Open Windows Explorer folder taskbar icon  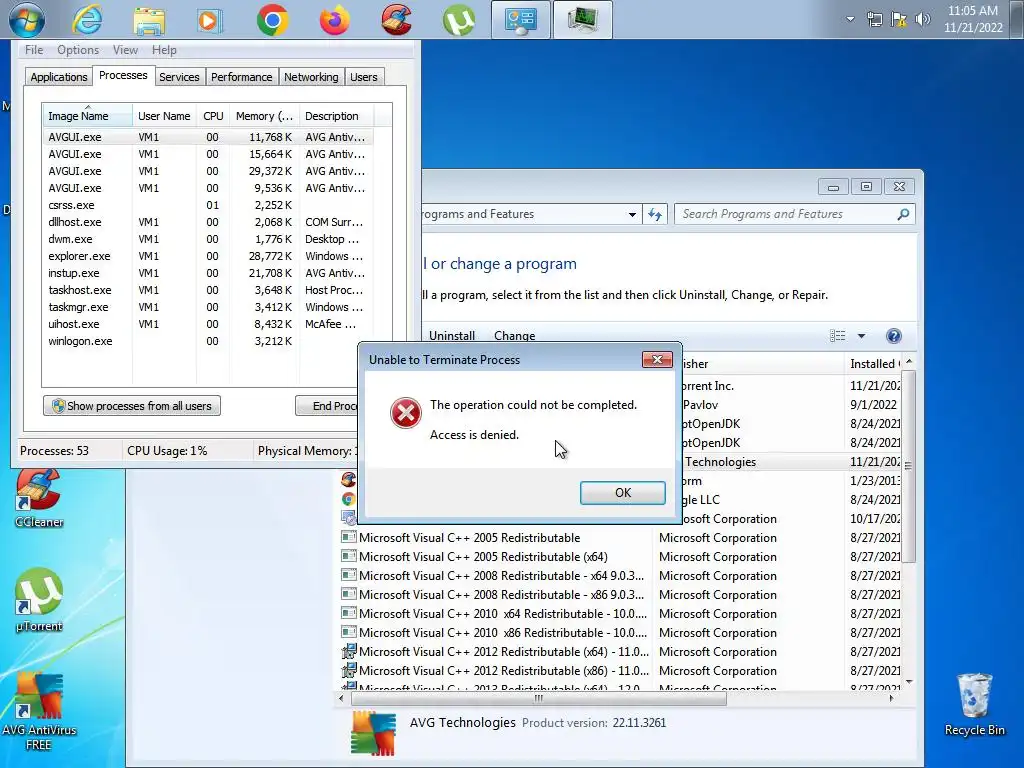click(149, 20)
